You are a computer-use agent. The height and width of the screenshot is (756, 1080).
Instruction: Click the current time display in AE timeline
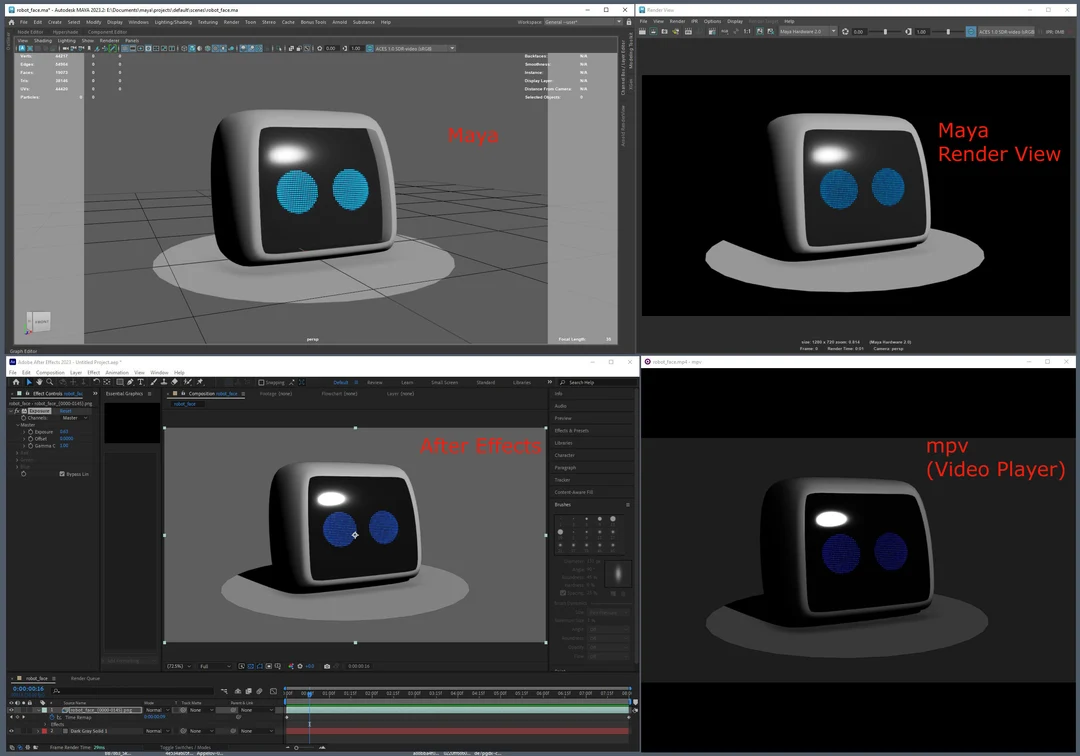point(27,689)
